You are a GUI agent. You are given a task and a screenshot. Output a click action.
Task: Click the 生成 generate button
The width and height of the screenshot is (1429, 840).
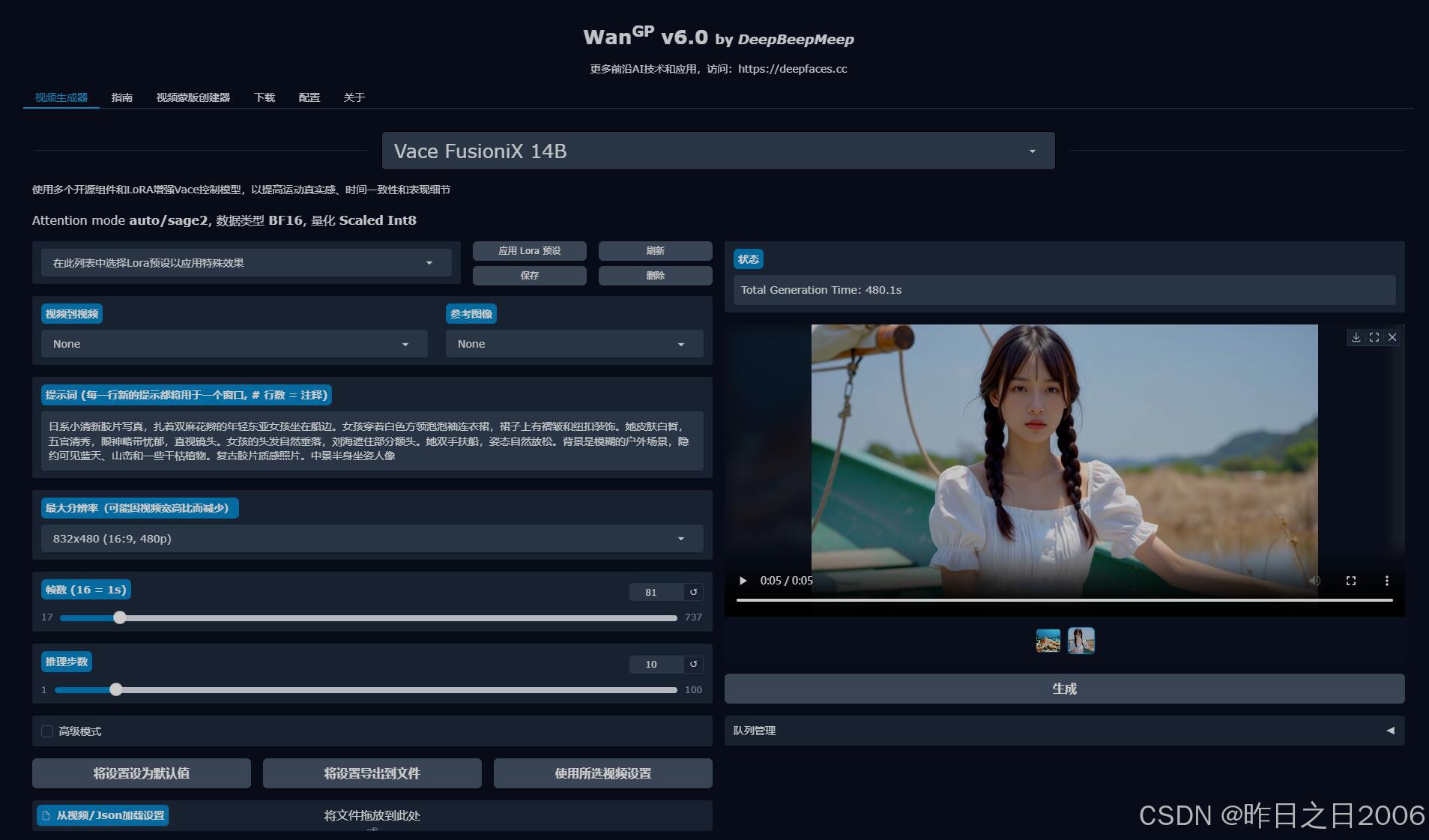[x=1064, y=689]
